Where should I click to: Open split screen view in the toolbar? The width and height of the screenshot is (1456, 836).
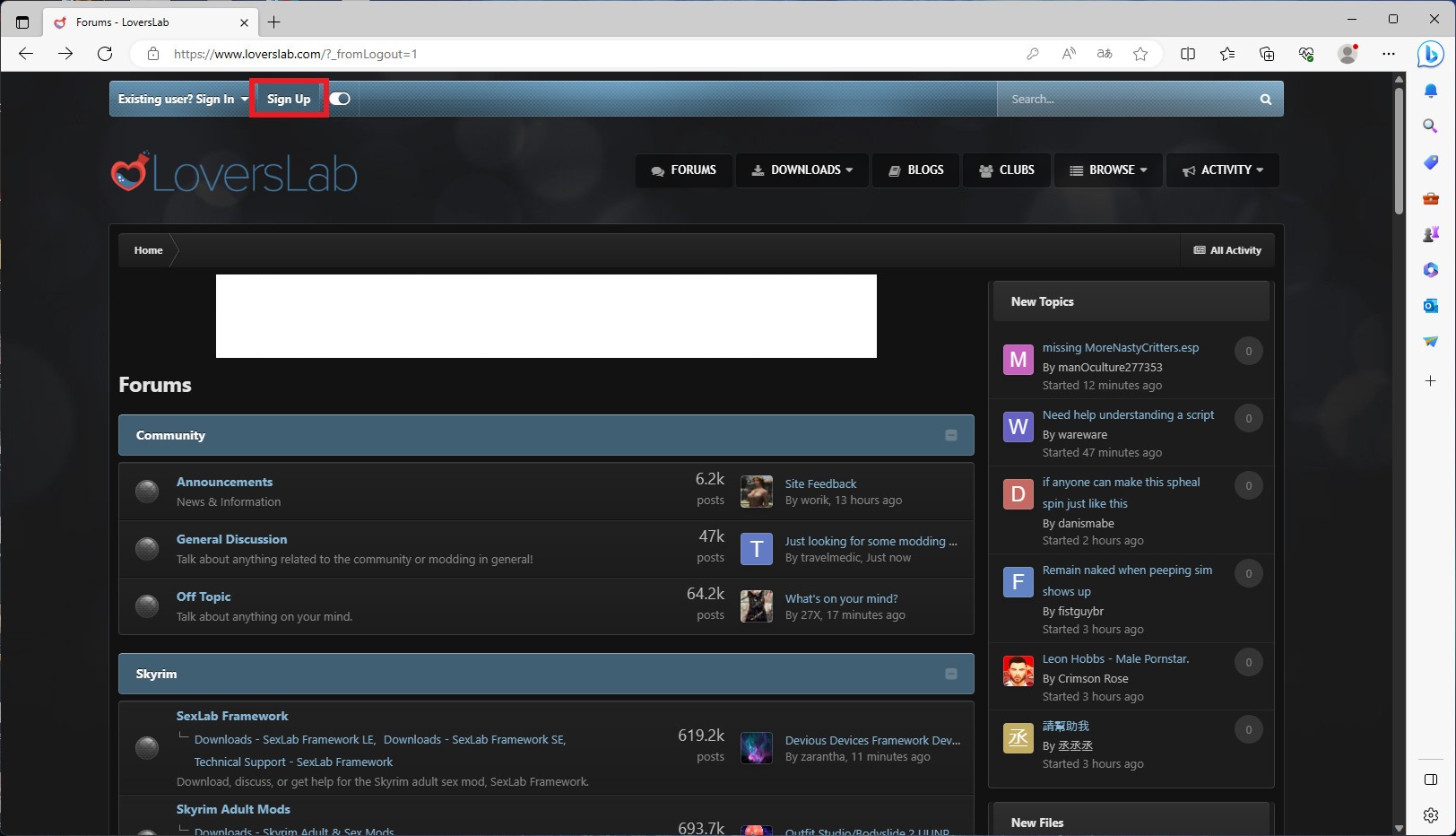click(1188, 54)
